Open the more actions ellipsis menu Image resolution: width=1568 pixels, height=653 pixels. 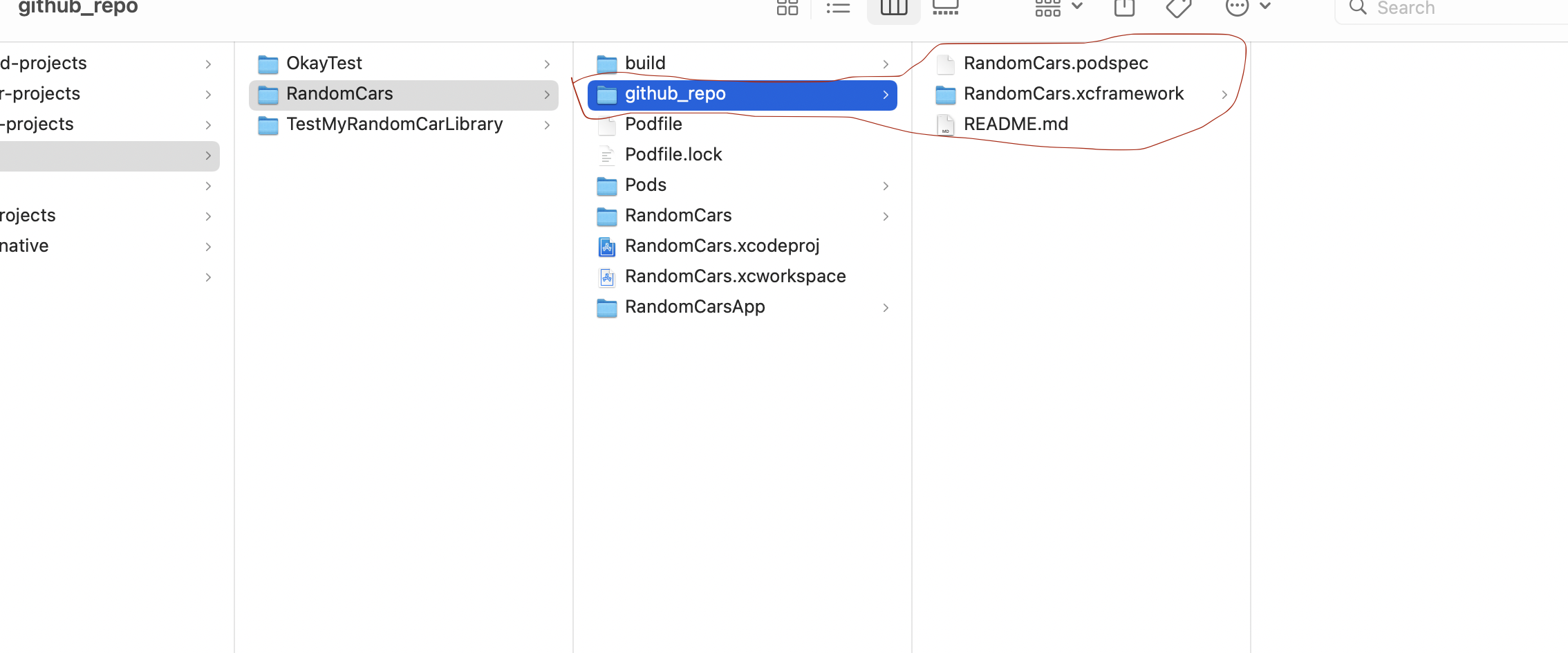1247,8
